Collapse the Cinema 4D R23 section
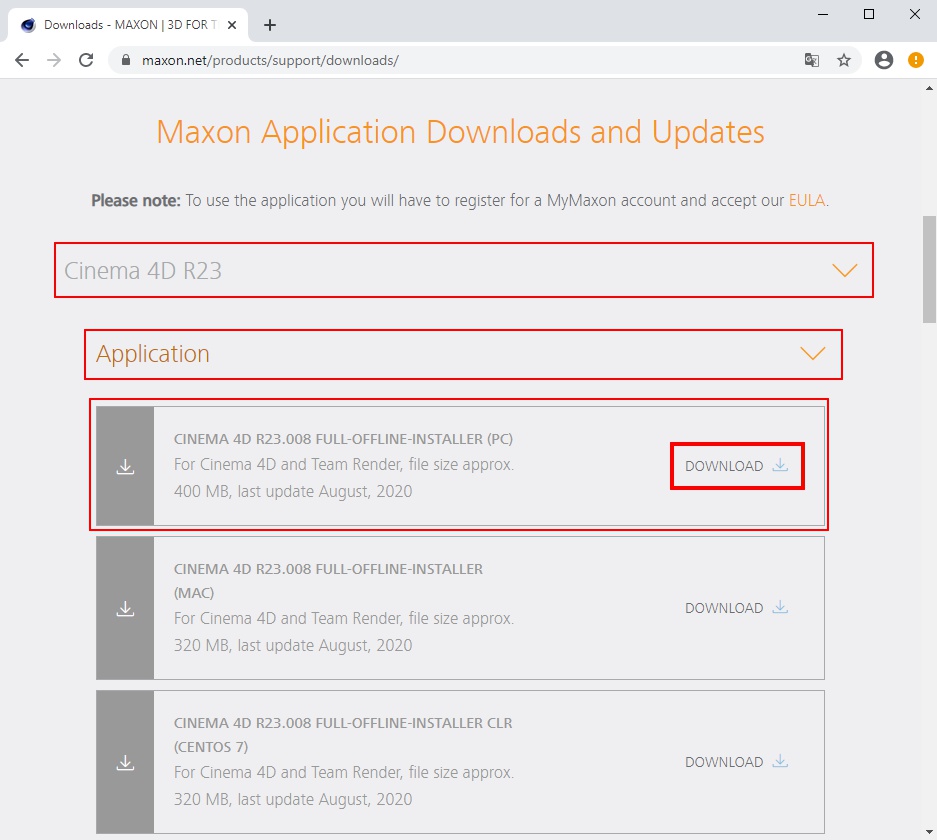 (x=844, y=270)
